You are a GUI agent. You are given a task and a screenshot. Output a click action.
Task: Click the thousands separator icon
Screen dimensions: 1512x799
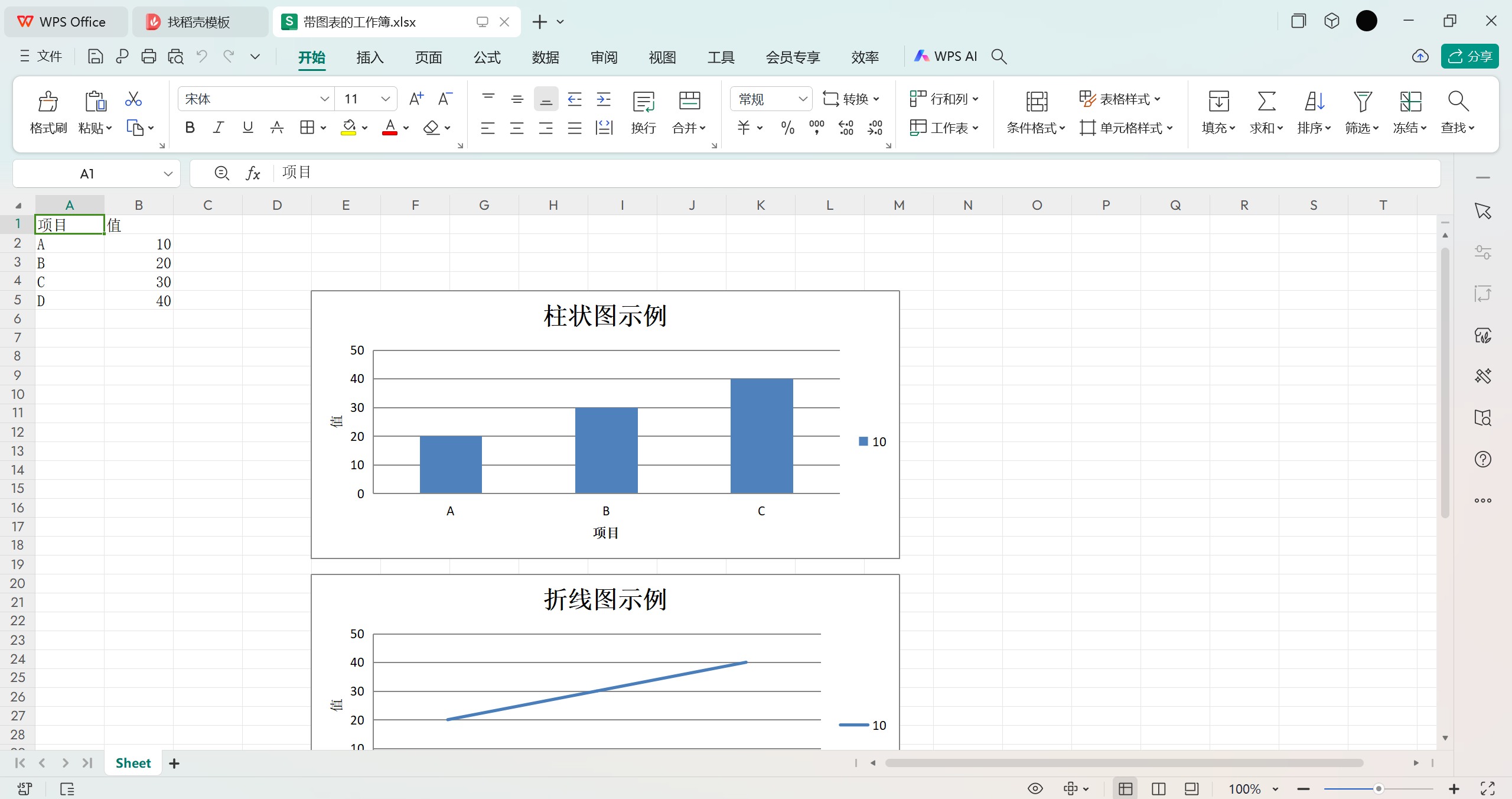tap(817, 128)
